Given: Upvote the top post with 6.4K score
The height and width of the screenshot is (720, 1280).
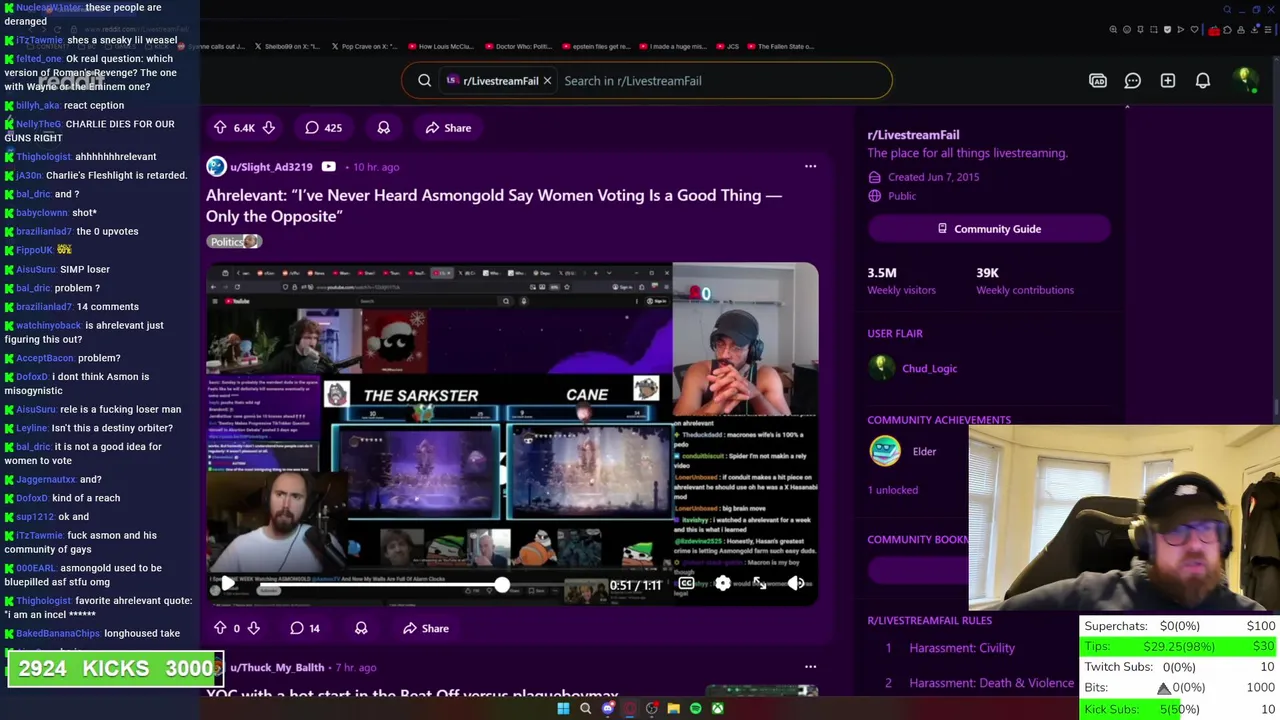Looking at the screenshot, I should point(220,128).
